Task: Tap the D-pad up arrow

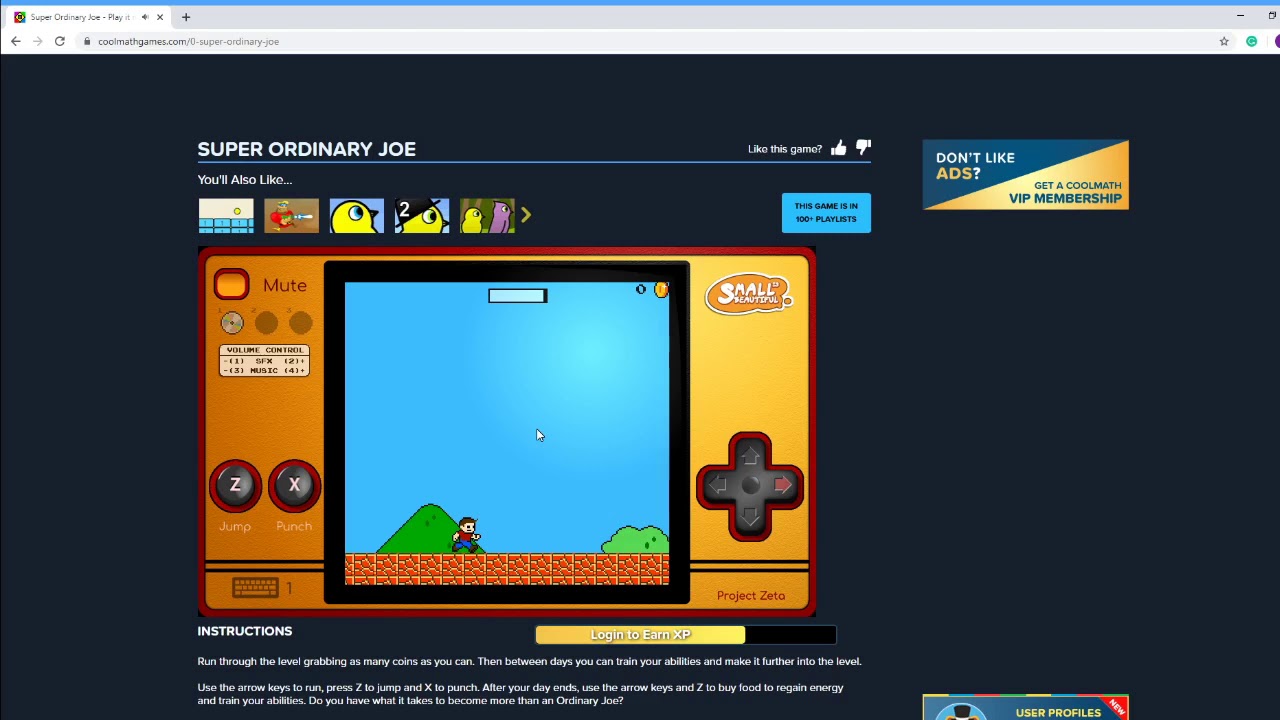Action: [750, 455]
